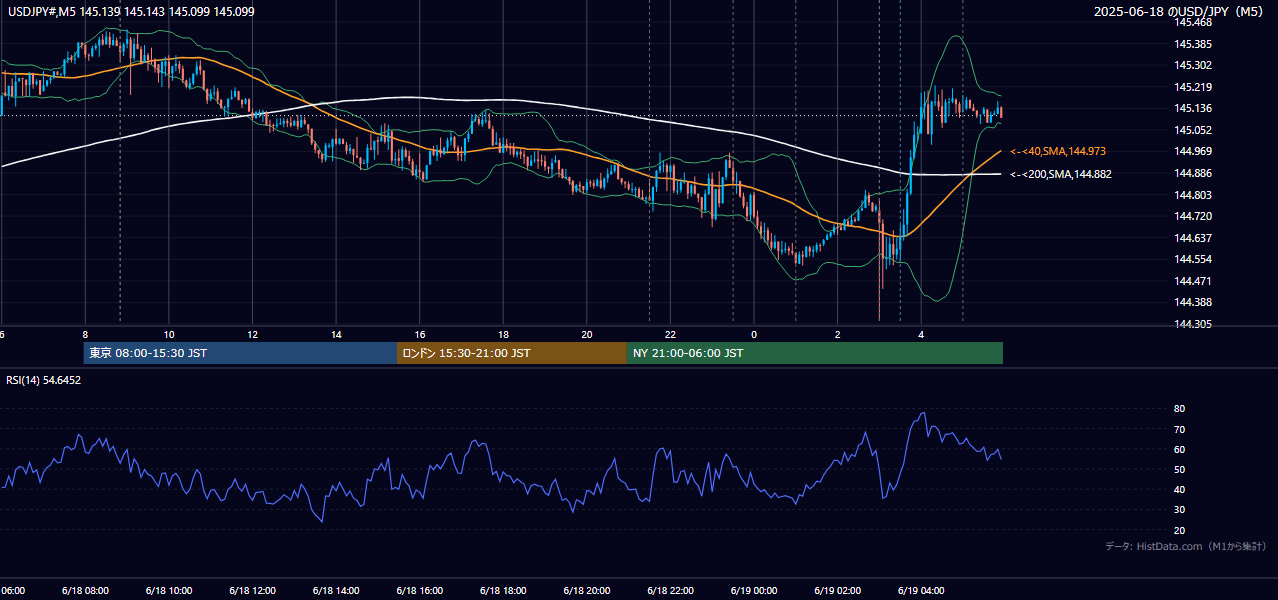
Task: Click the bottom time label 6/19 00:00
Action: (x=753, y=591)
